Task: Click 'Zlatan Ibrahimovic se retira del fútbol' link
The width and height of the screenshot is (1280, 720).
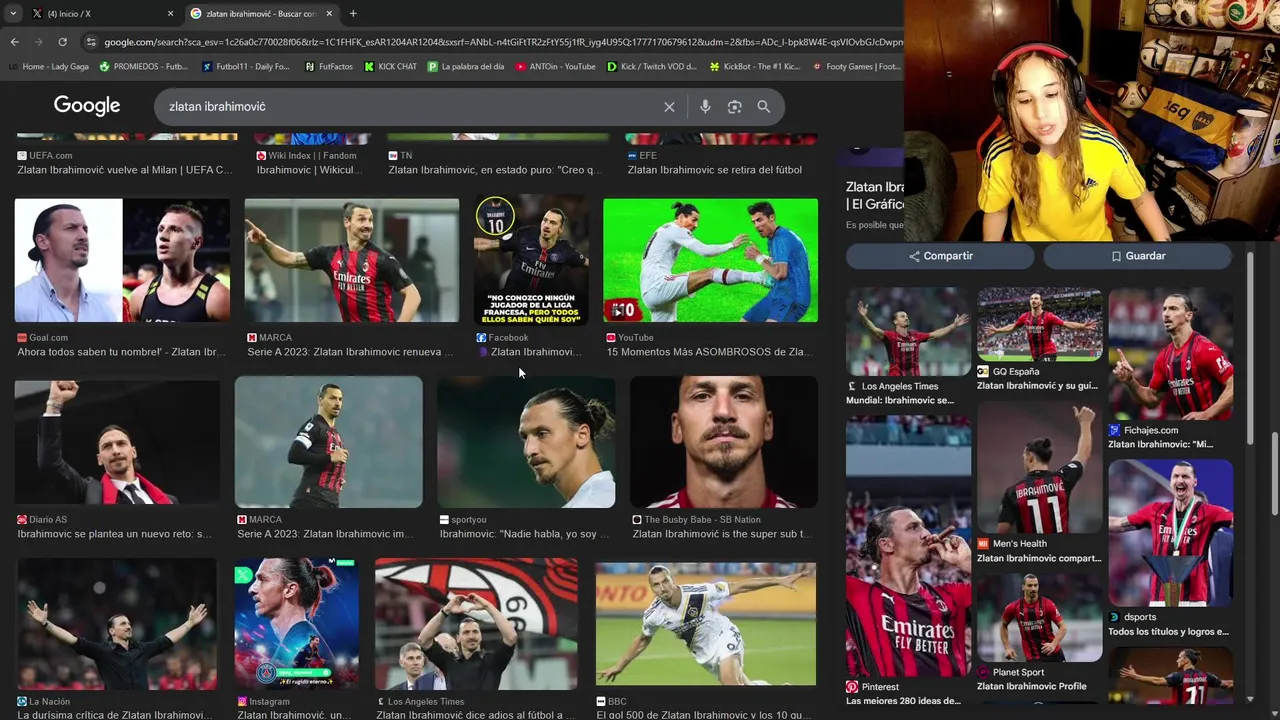Action: (715, 170)
